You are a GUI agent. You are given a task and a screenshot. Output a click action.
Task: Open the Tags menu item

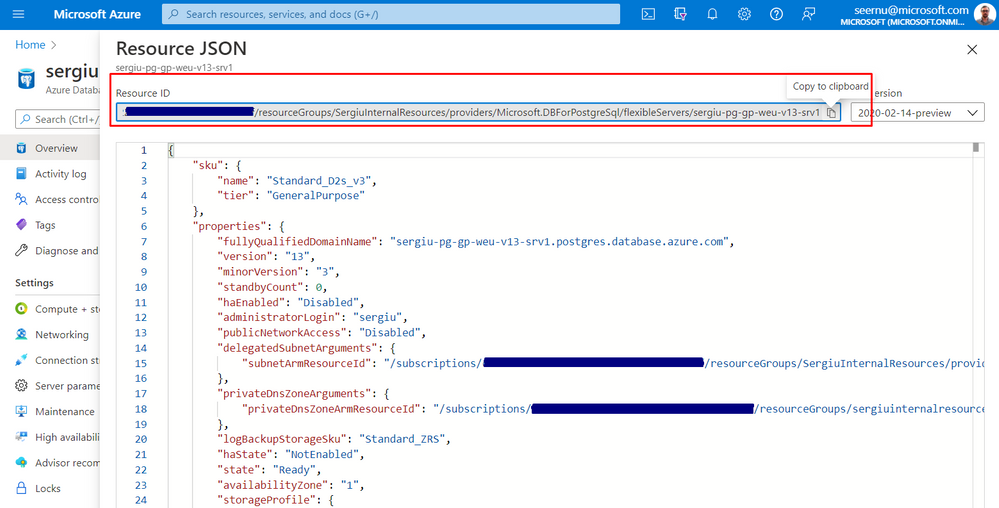click(45, 225)
